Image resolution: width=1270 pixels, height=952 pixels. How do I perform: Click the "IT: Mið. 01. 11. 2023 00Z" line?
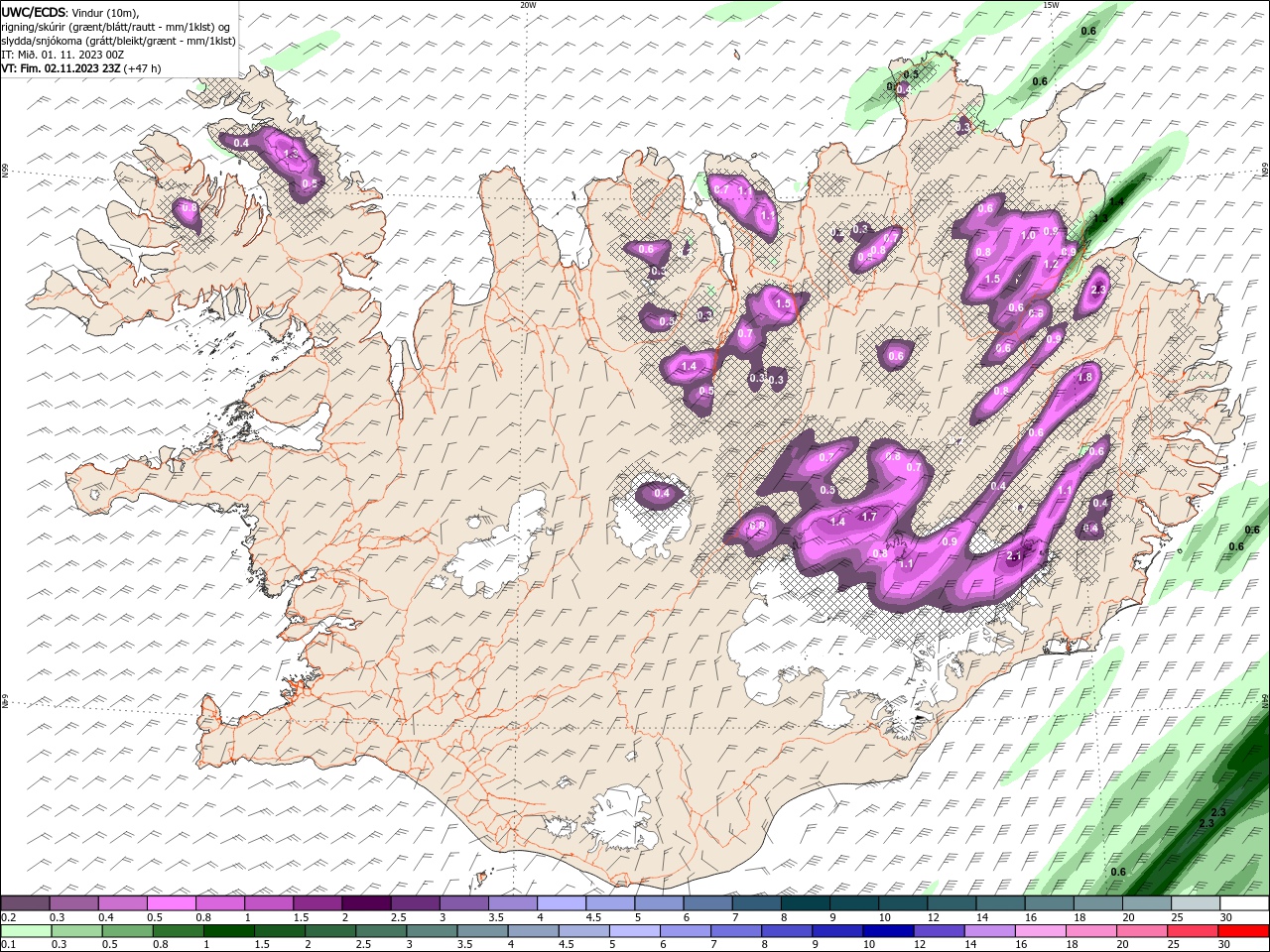(x=63, y=55)
